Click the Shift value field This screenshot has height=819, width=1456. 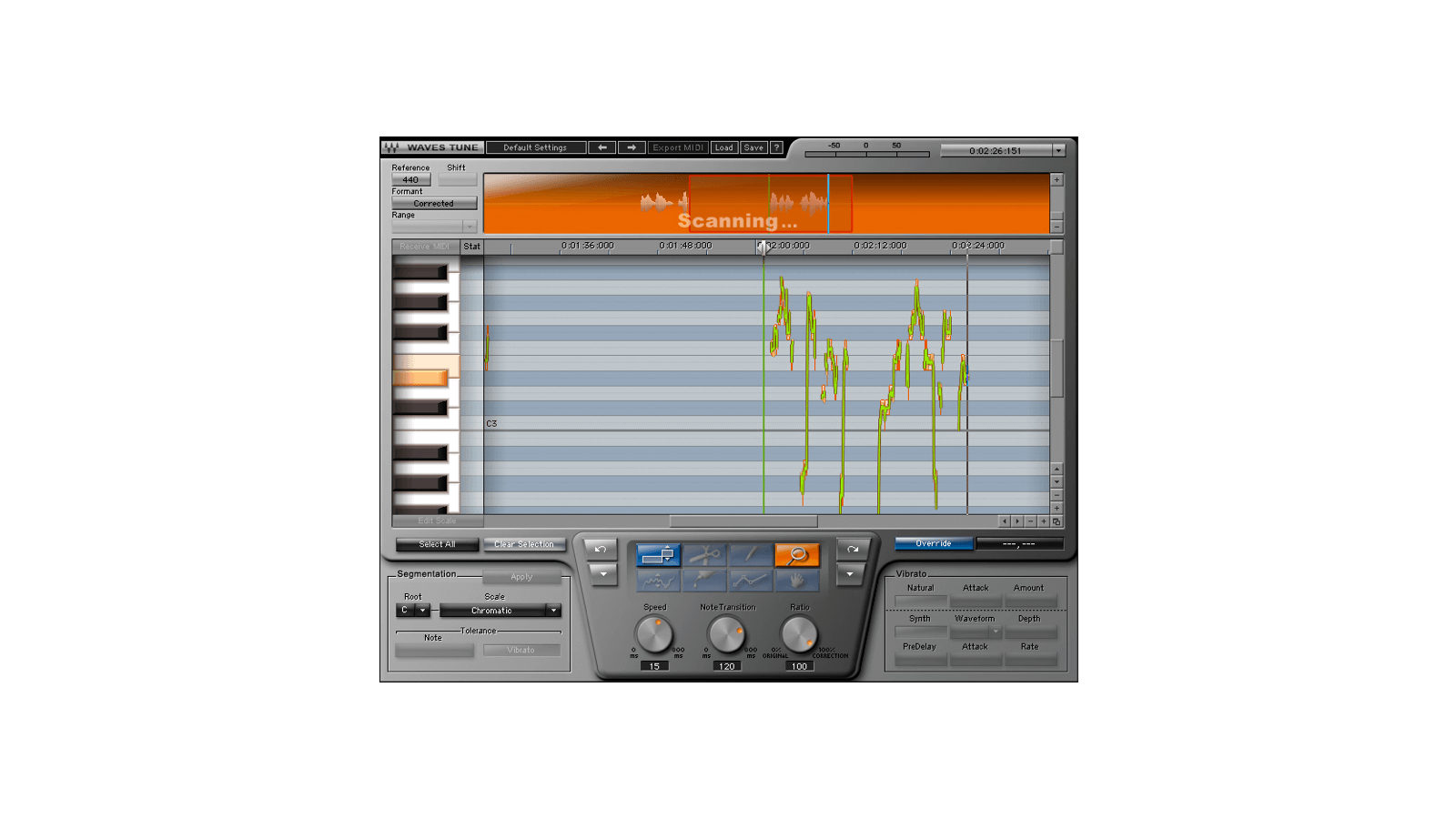(457, 180)
